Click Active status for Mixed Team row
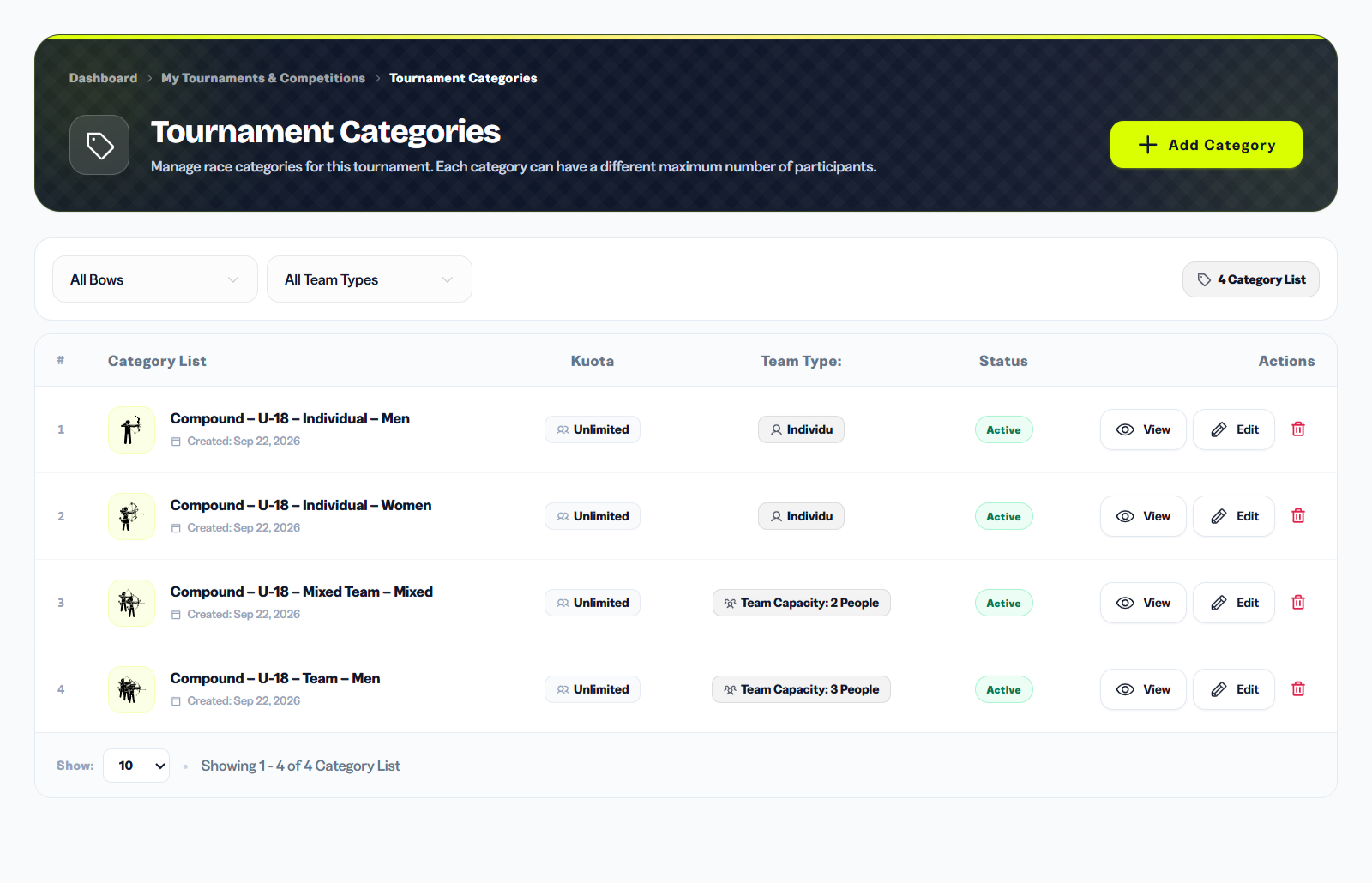Screen dimensions: 1372x883 pos(1003,603)
